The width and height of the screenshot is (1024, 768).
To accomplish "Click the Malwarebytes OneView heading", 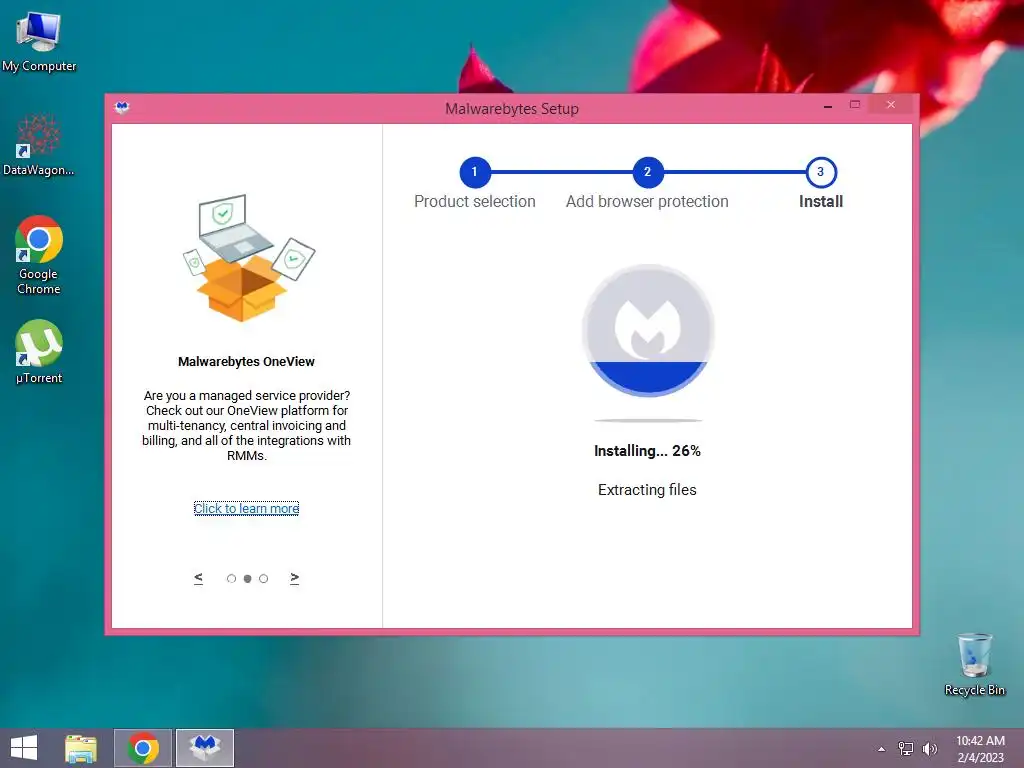I will (246, 362).
